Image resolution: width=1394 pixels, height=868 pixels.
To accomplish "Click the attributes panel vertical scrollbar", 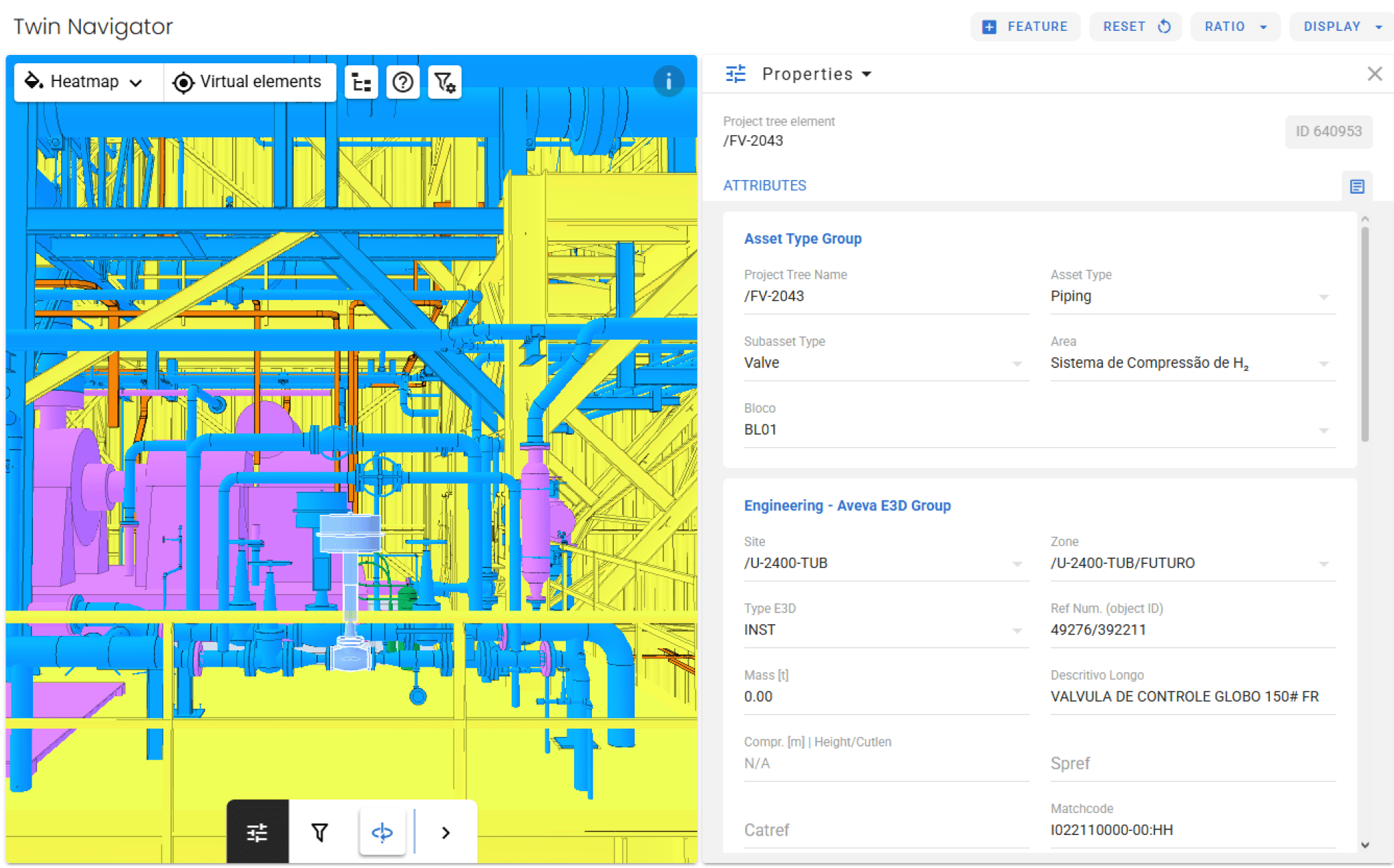I will (x=1364, y=334).
